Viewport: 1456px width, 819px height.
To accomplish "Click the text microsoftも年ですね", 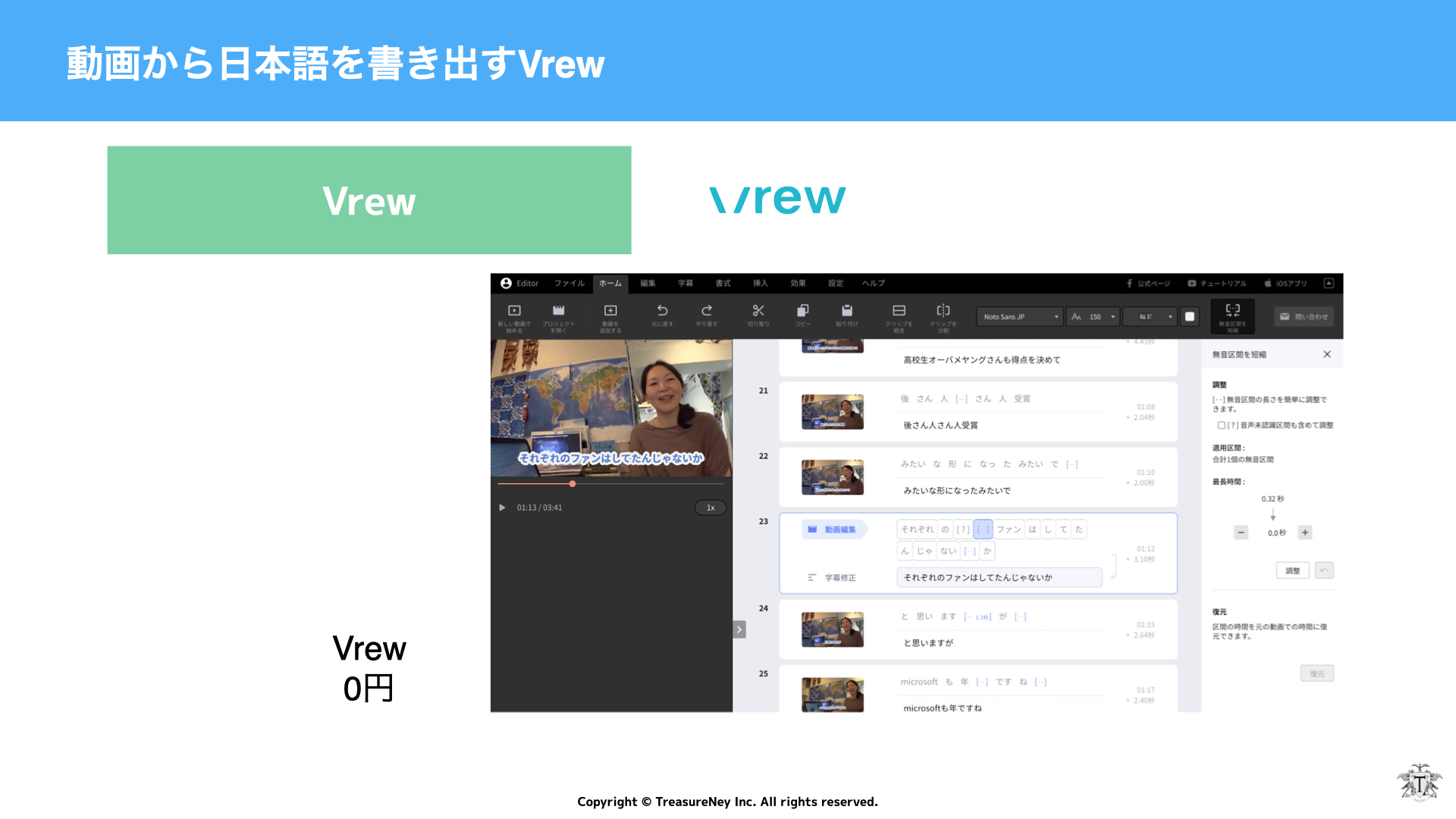I will click(x=943, y=708).
